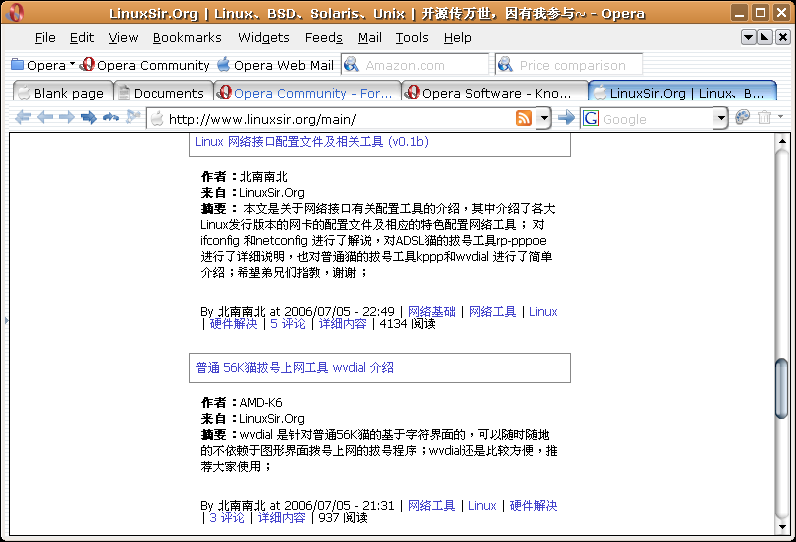
Task: Switch to the Blank page tab
Action: 62,92
